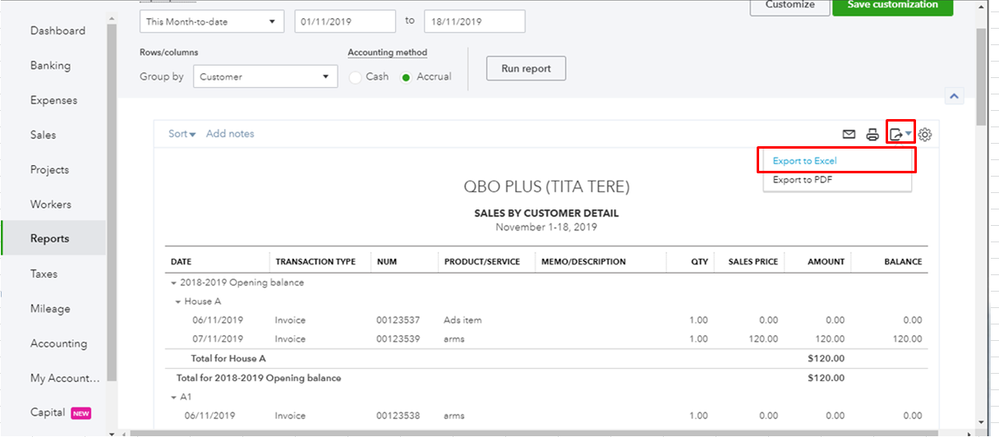Viewport: 999px width, 437px height.
Task: Click the page vertical scrollbar thumb
Action: (x=981, y=76)
